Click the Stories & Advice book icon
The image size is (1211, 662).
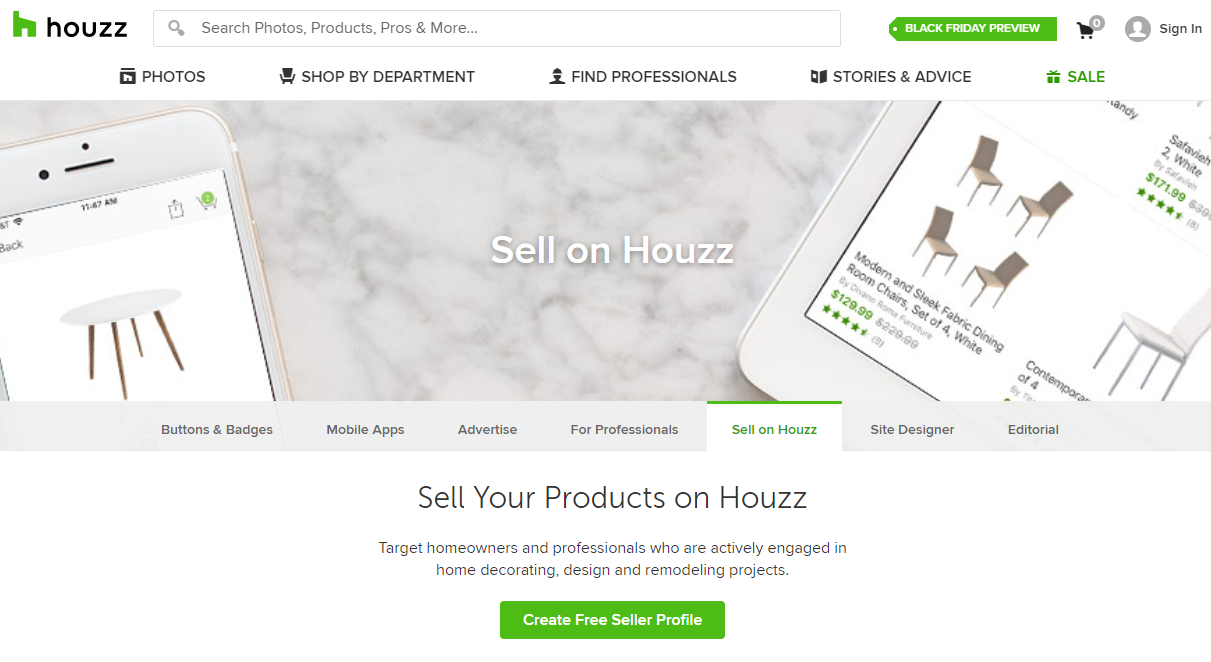818,76
